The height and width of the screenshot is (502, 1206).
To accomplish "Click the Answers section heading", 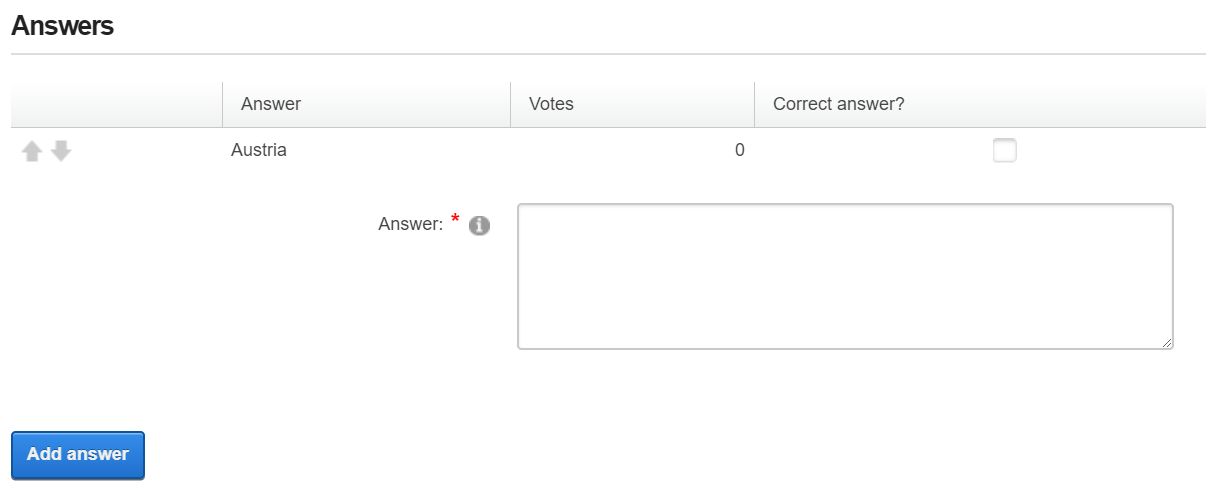I will click(x=62, y=27).
